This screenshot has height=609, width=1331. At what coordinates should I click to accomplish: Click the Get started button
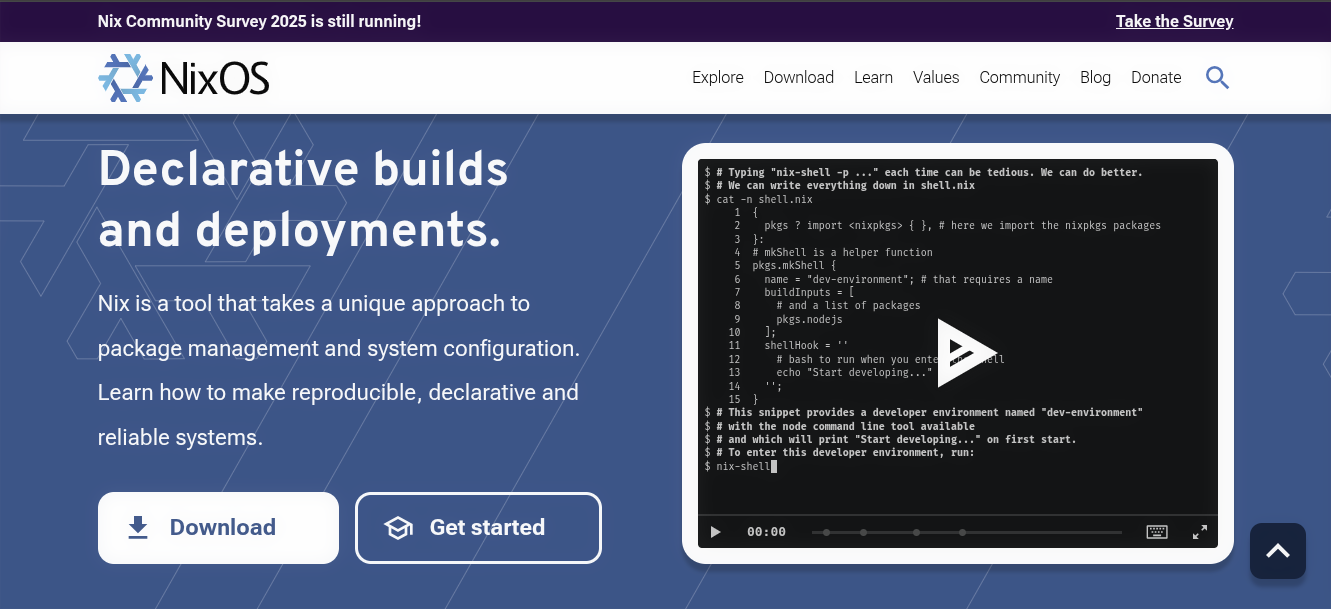tap(478, 527)
